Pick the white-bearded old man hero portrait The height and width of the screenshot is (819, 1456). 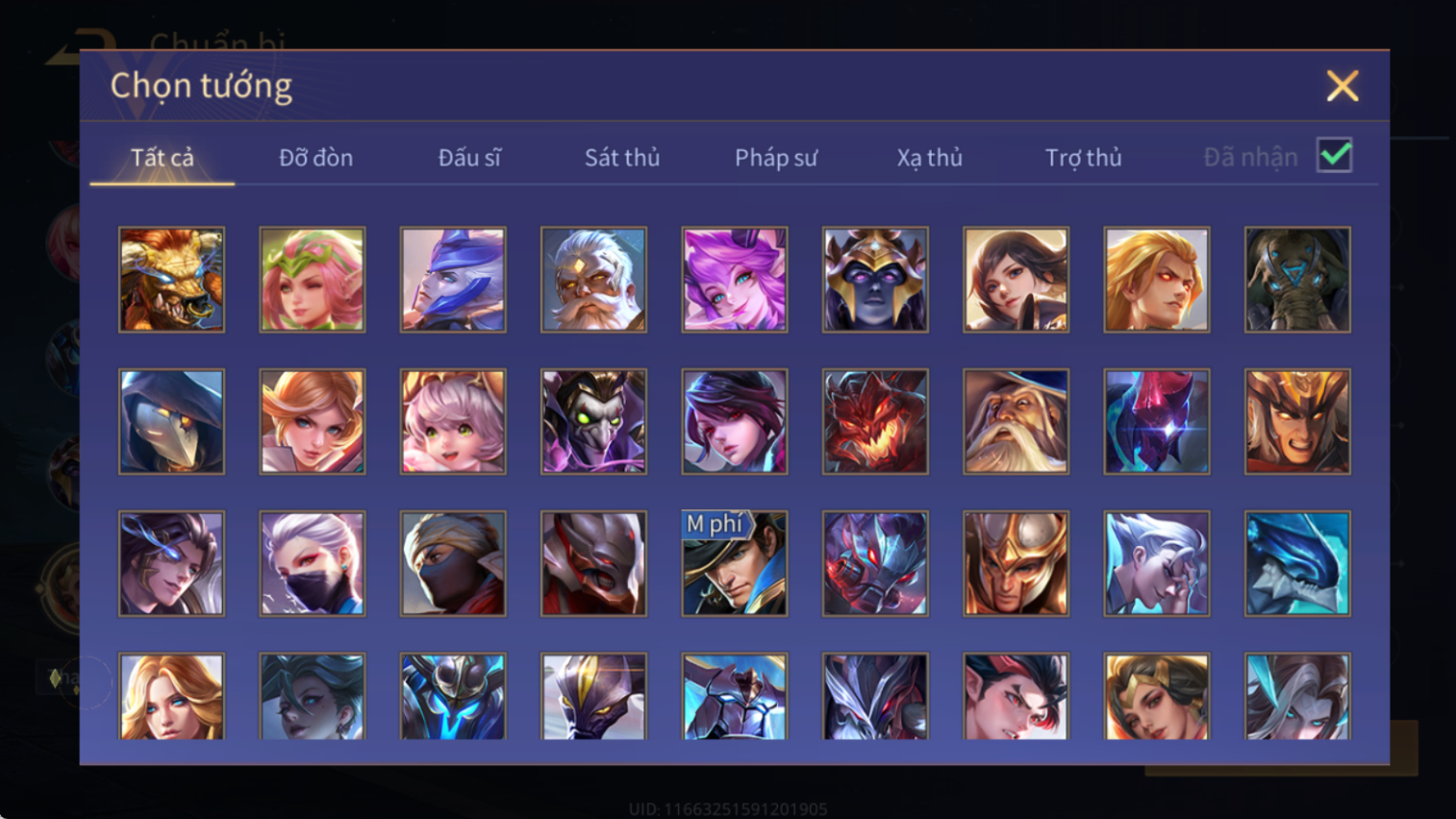click(x=593, y=280)
